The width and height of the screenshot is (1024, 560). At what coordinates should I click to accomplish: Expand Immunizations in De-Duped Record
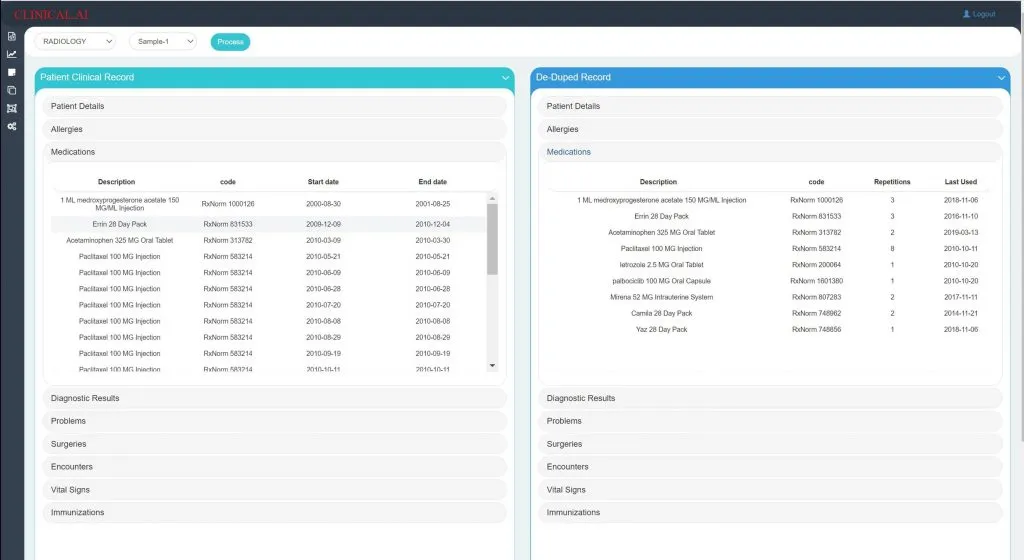pyautogui.click(x=770, y=512)
